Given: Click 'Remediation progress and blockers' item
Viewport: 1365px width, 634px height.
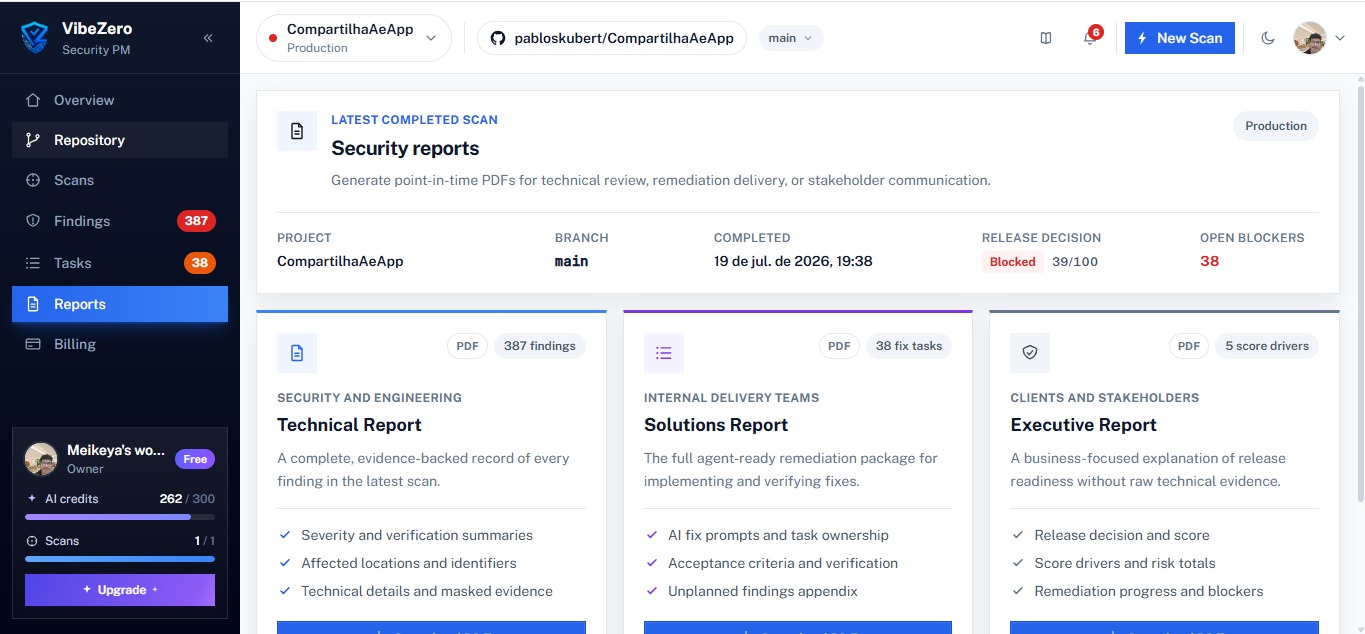Looking at the screenshot, I should tap(1149, 591).
